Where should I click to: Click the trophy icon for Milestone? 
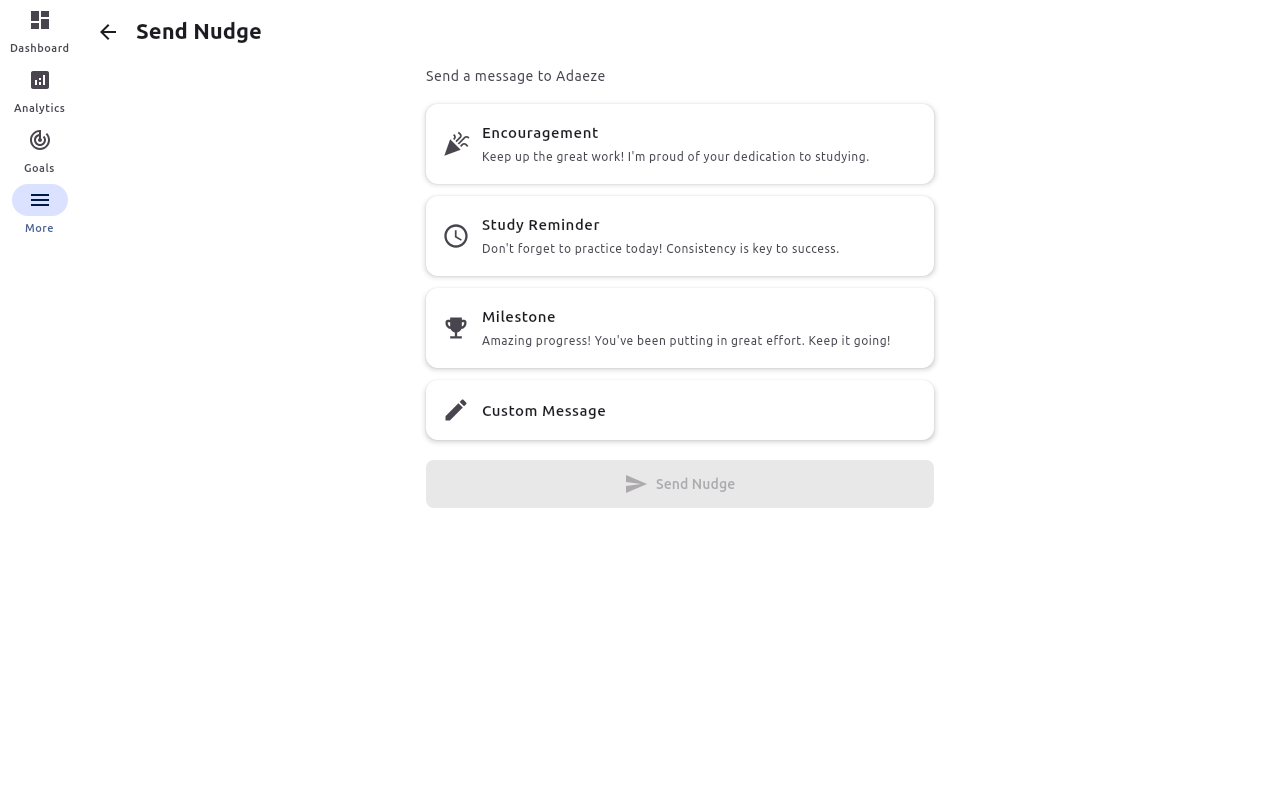pyautogui.click(x=456, y=328)
